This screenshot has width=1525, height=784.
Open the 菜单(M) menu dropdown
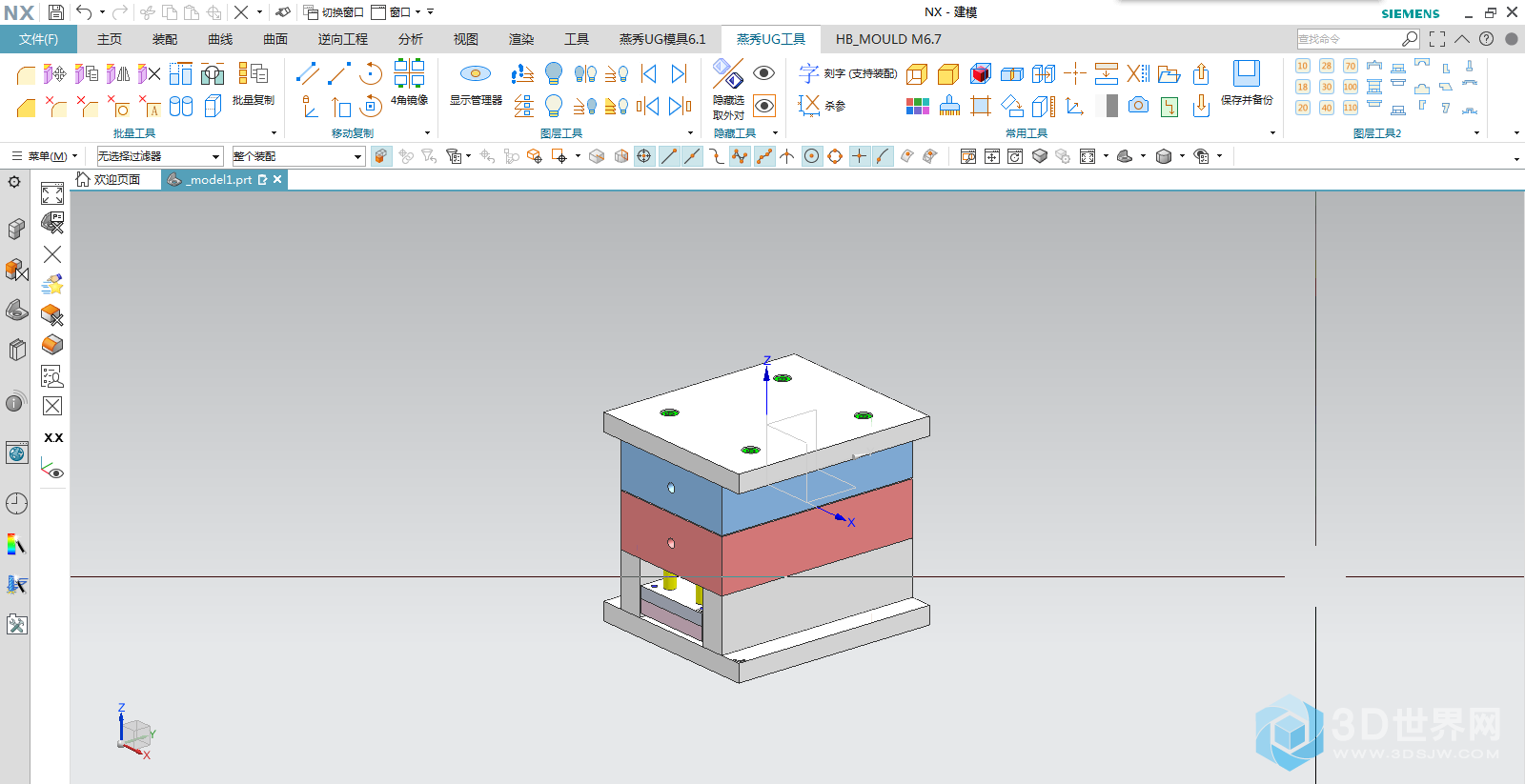(x=44, y=156)
